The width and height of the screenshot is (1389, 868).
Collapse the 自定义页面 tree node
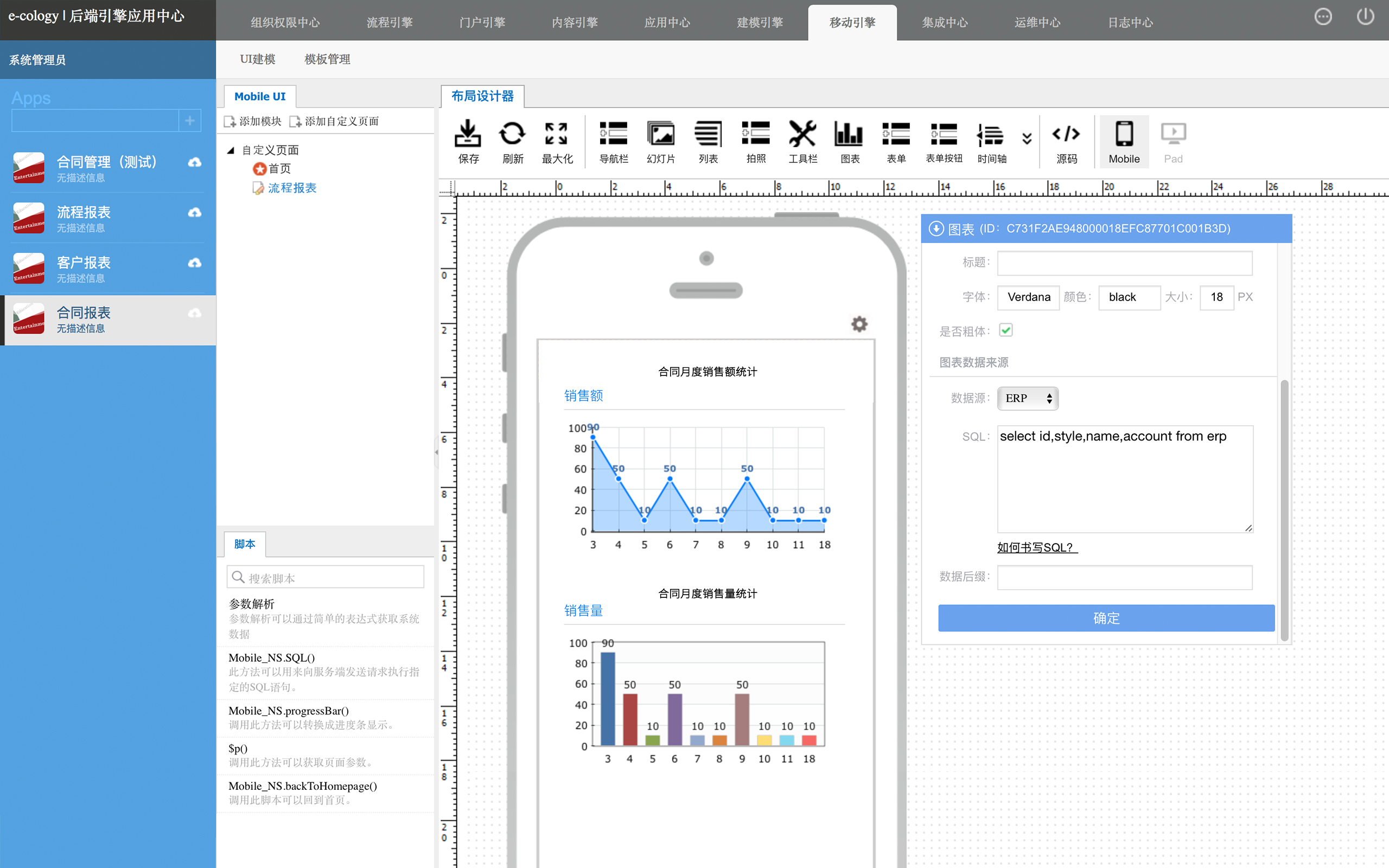click(231, 150)
